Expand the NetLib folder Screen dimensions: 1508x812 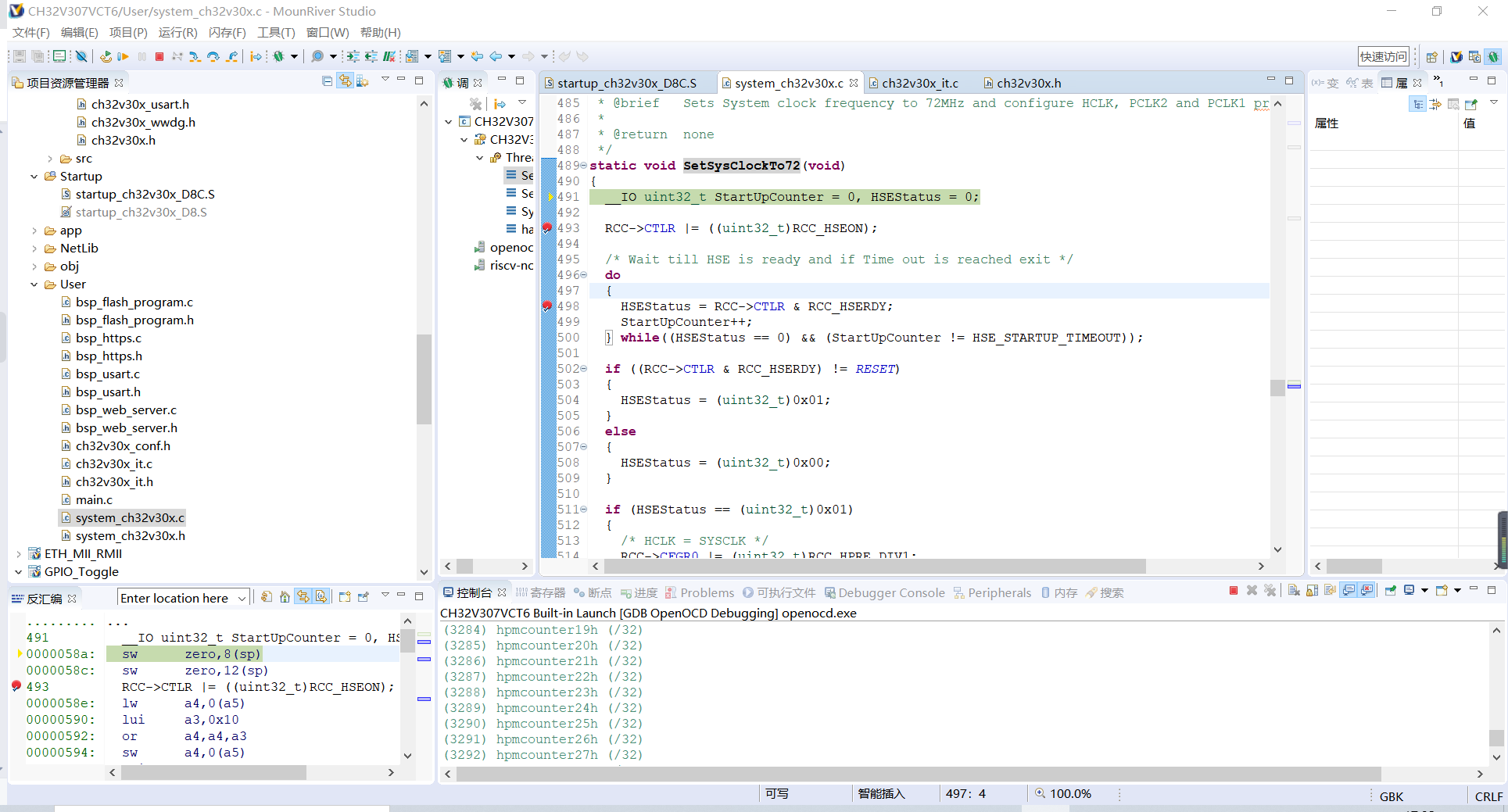(x=34, y=249)
